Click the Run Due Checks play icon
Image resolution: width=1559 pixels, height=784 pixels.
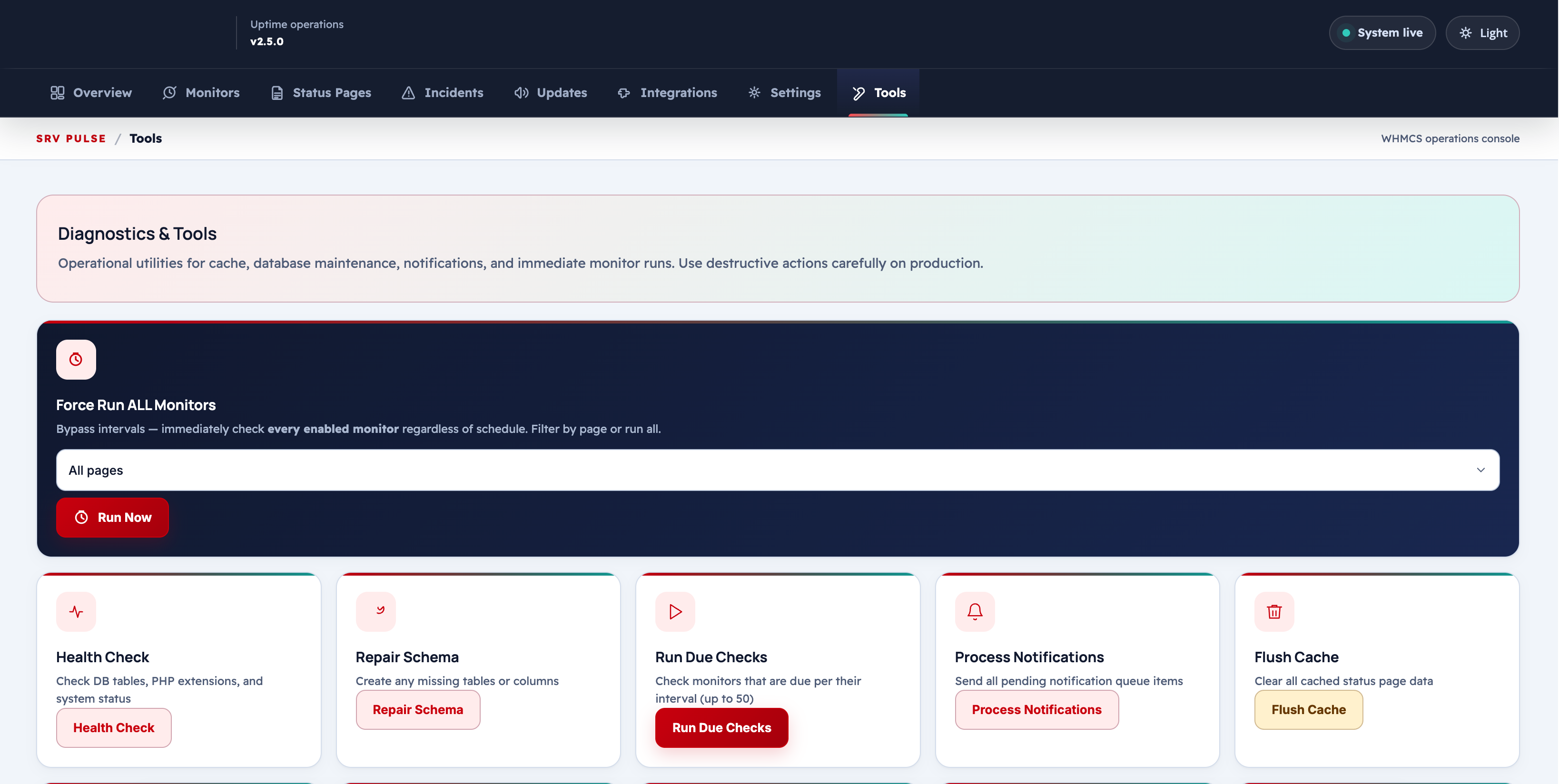click(x=675, y=612)
